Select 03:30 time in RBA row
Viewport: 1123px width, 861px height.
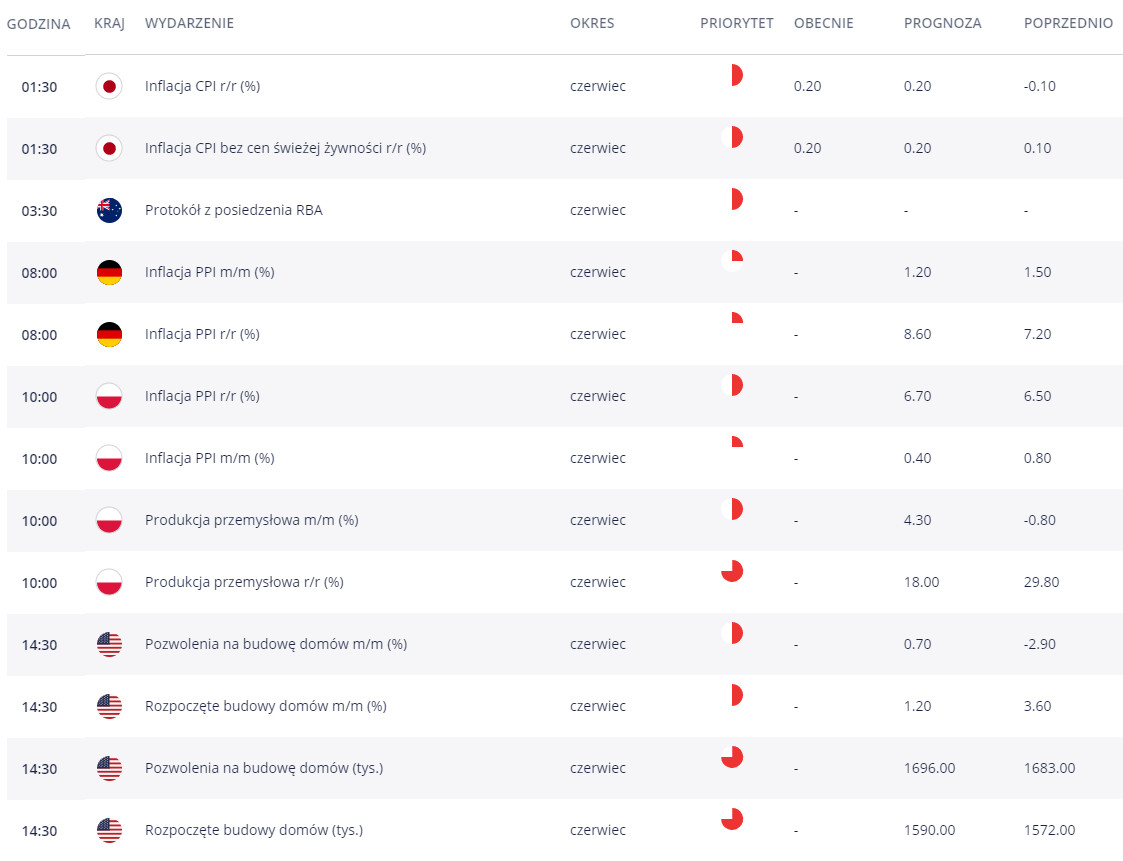click(39, 211)
